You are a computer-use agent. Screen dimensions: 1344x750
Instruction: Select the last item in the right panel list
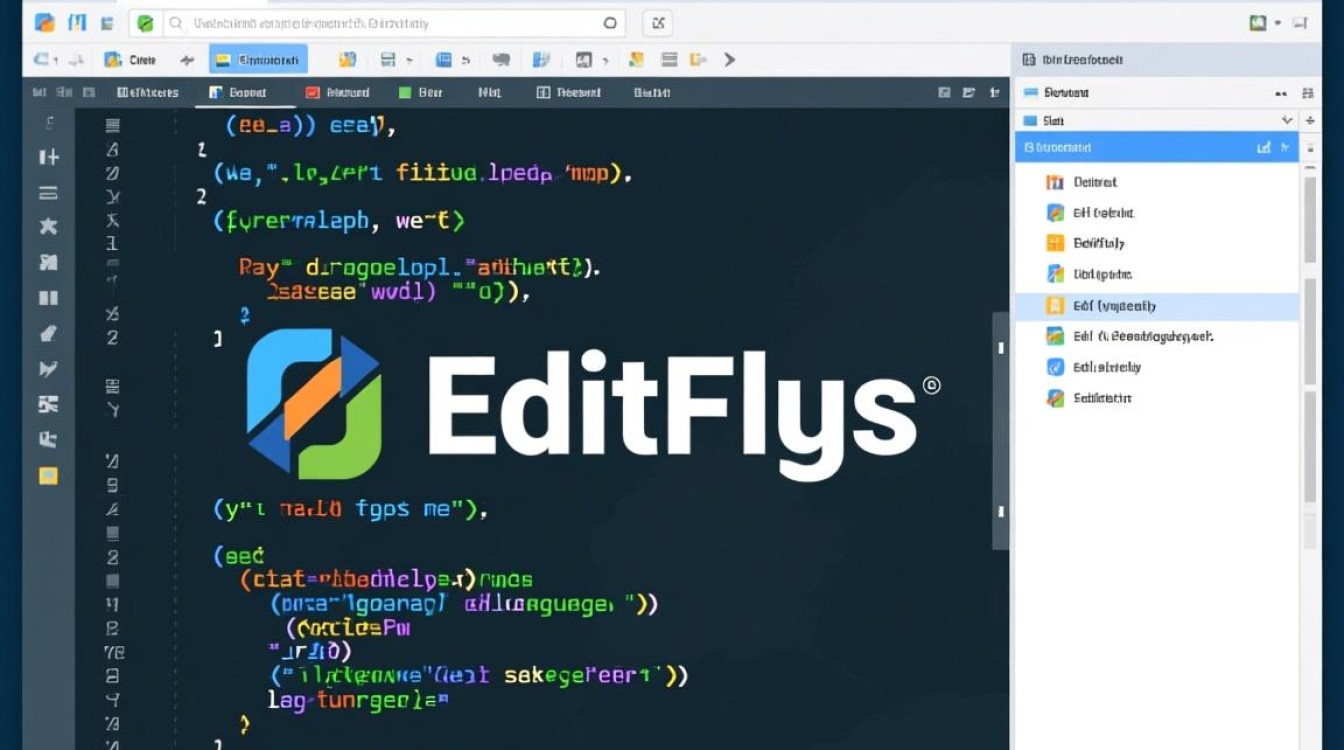[x=1089, y=398]
